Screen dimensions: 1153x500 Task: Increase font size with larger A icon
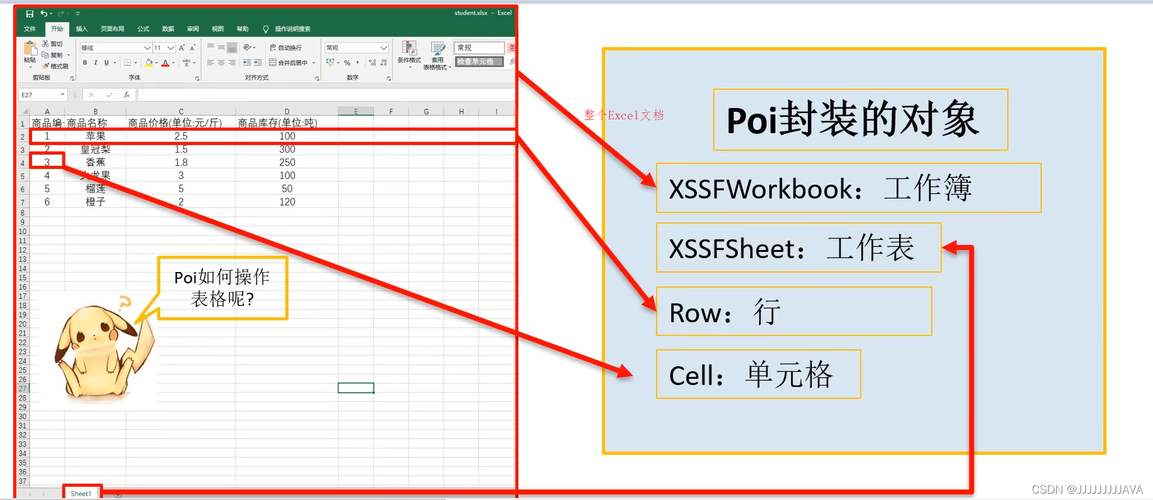(182, 48)
